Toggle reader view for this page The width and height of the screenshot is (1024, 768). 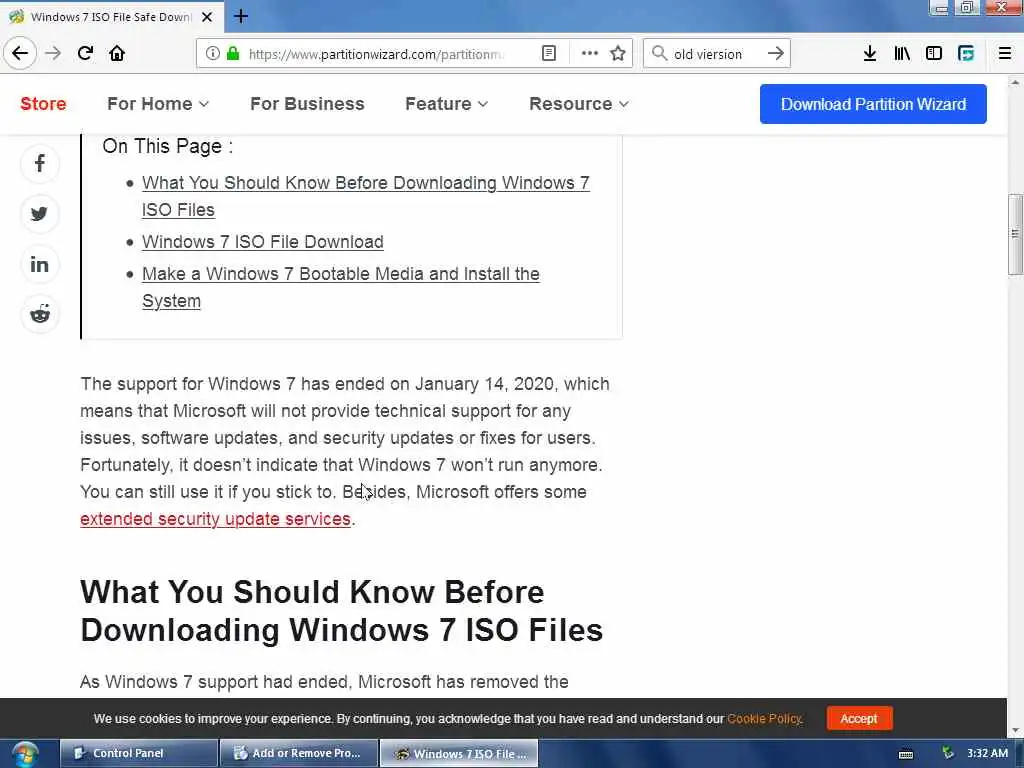pyautogui.click(x=549, y=53)
